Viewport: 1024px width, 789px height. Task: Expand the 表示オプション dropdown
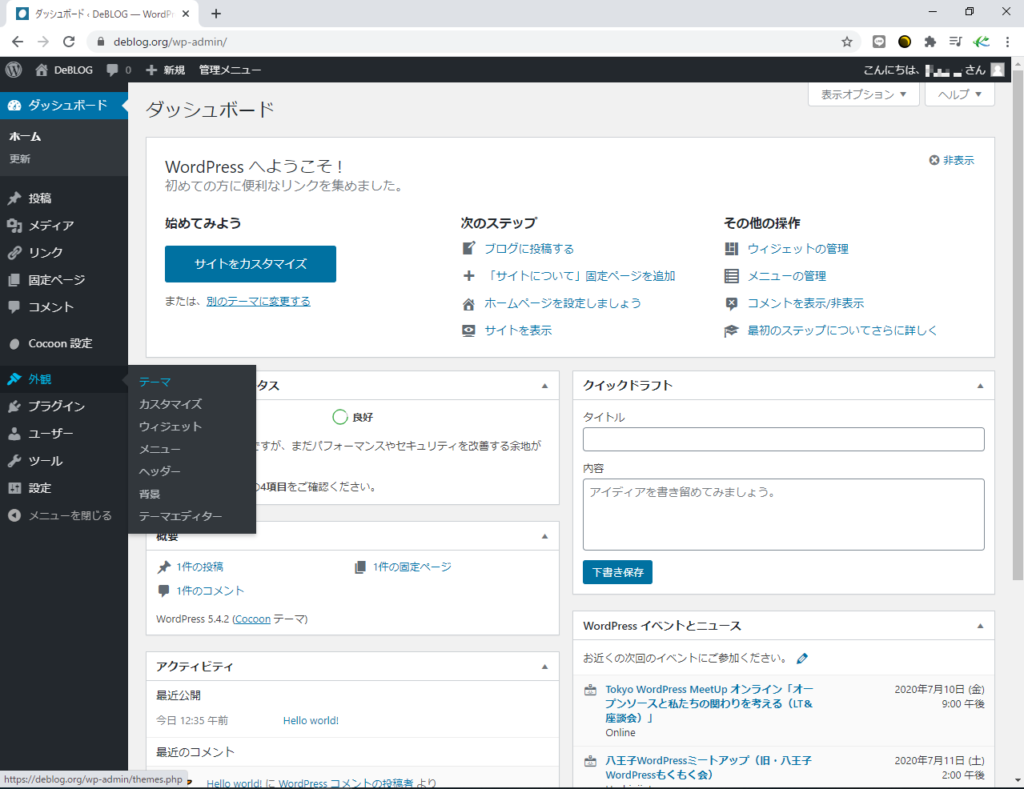click(863, 94)
